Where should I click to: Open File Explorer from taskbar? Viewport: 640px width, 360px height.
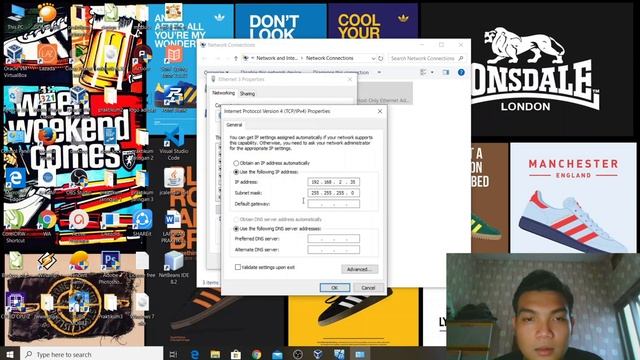click(x=215, y=354)
